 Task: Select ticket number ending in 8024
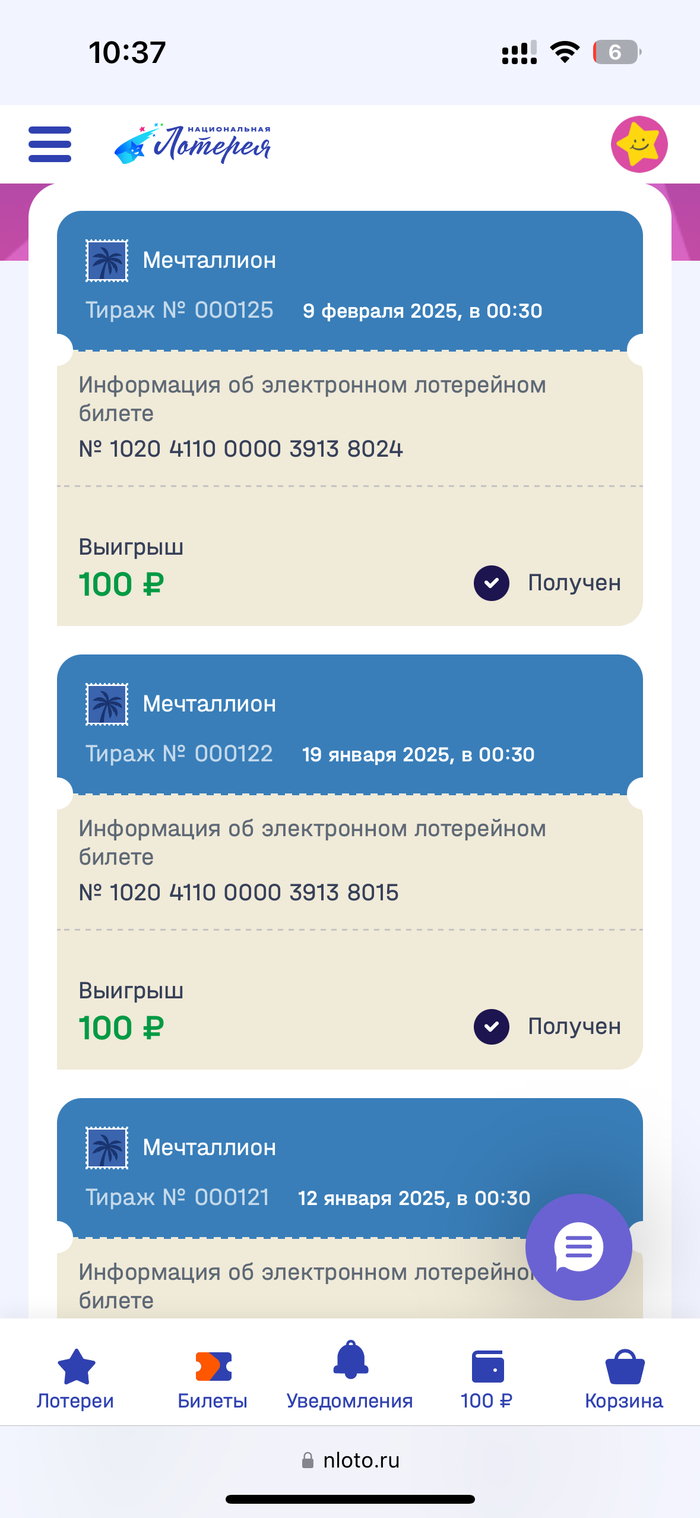click(241, 449)
